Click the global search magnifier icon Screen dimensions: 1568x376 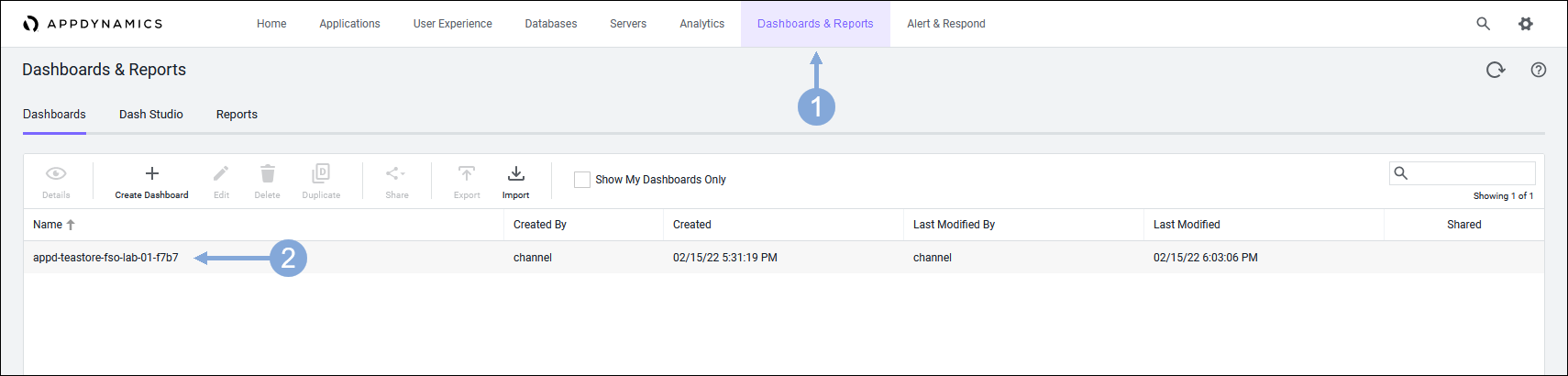pos(1483,24)
